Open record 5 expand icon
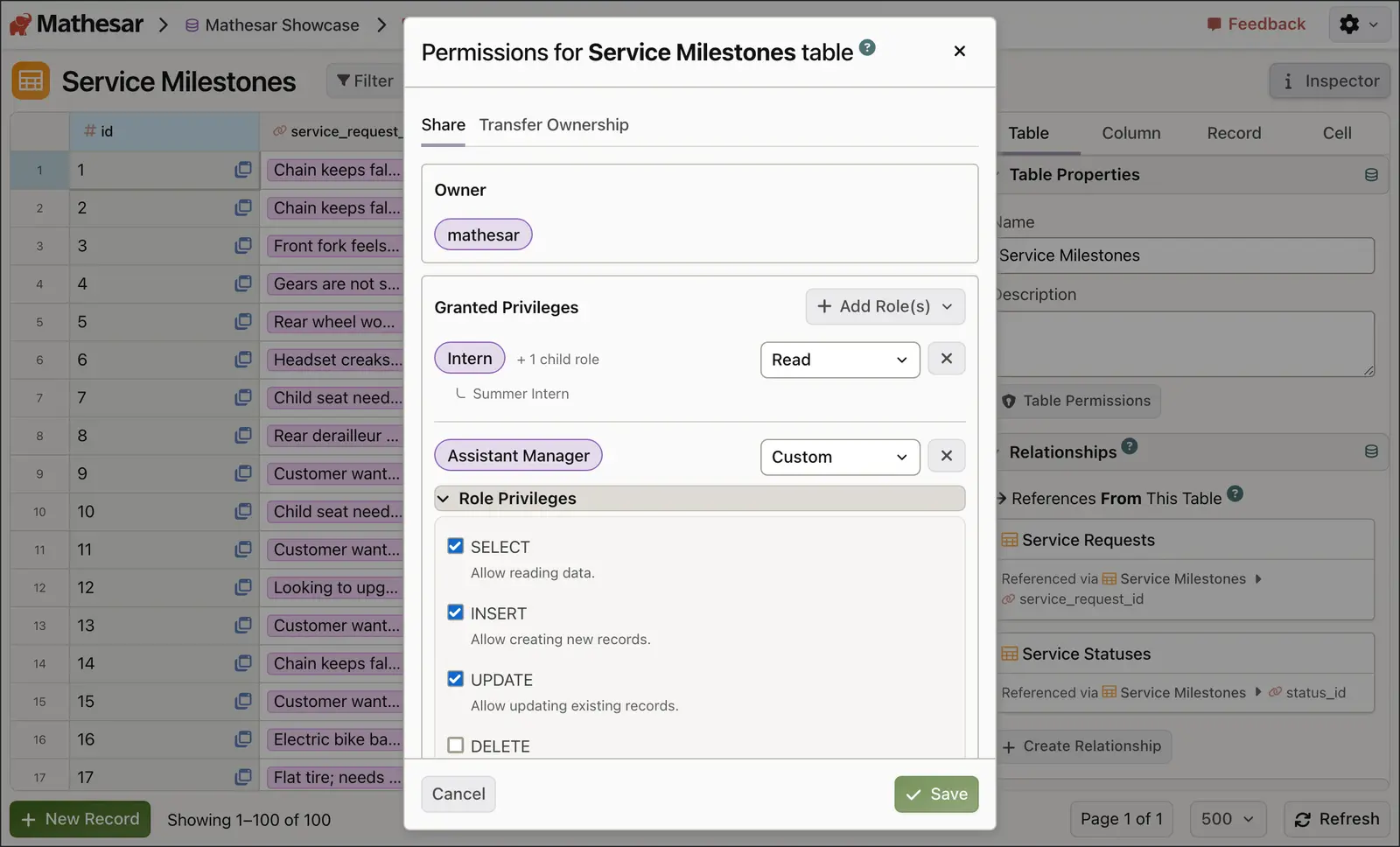 [243, 322]
